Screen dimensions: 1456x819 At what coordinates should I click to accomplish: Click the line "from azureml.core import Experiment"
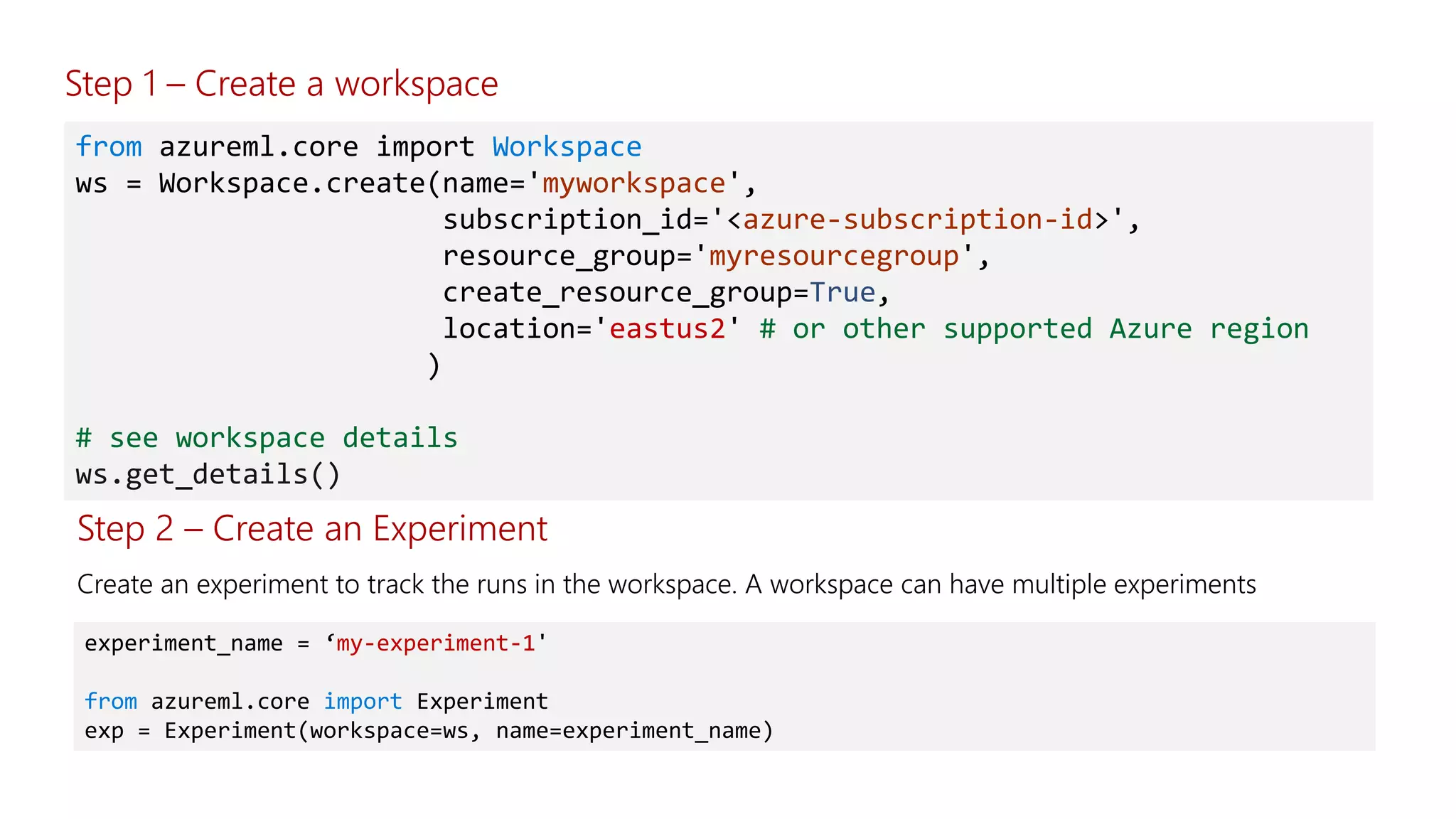click(316, 701)
